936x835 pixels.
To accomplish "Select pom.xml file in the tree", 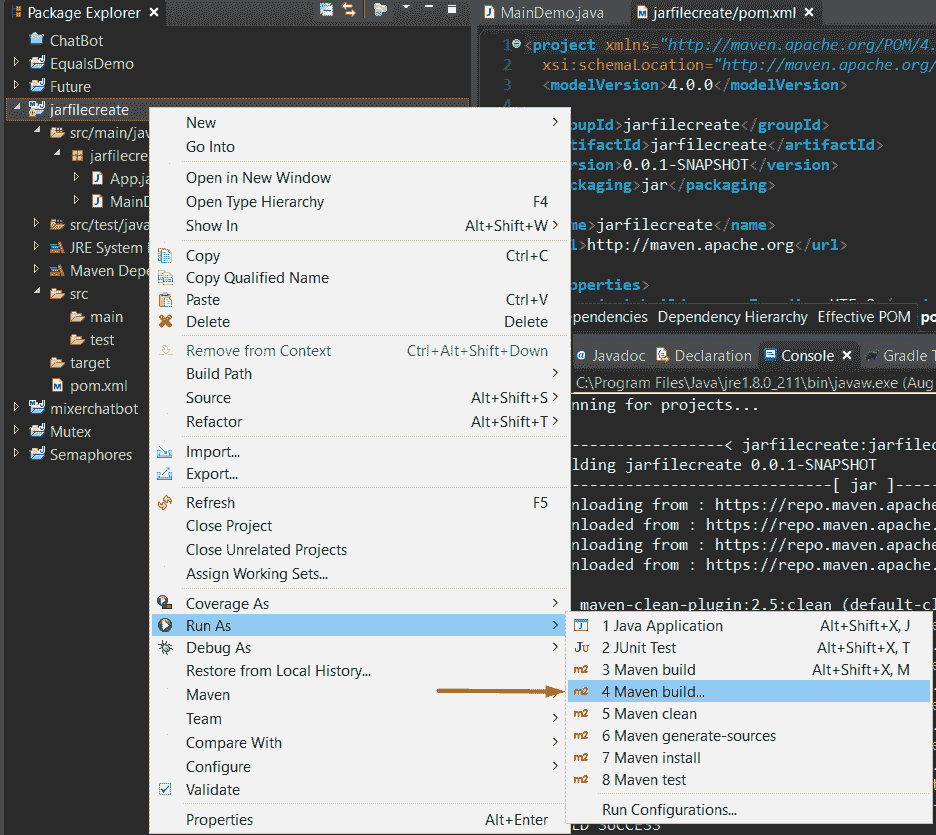I will [x=98, y=386].
